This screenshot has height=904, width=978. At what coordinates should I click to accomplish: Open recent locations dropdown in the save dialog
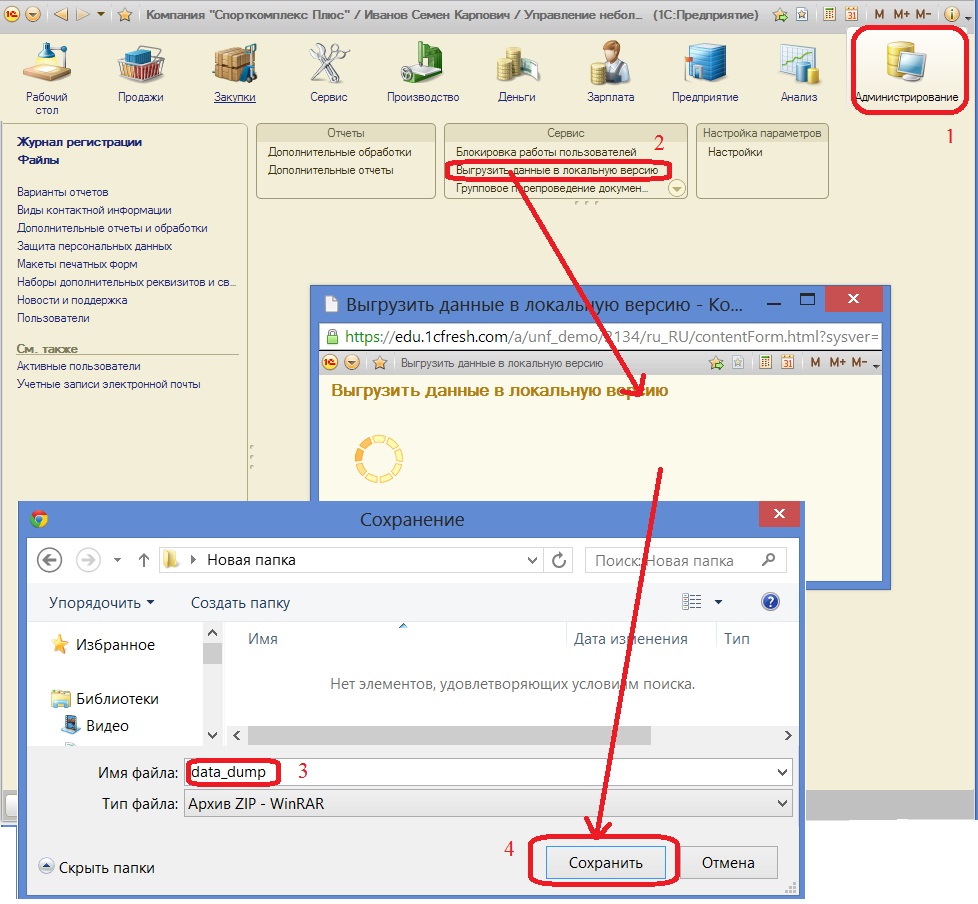(117, 560)
